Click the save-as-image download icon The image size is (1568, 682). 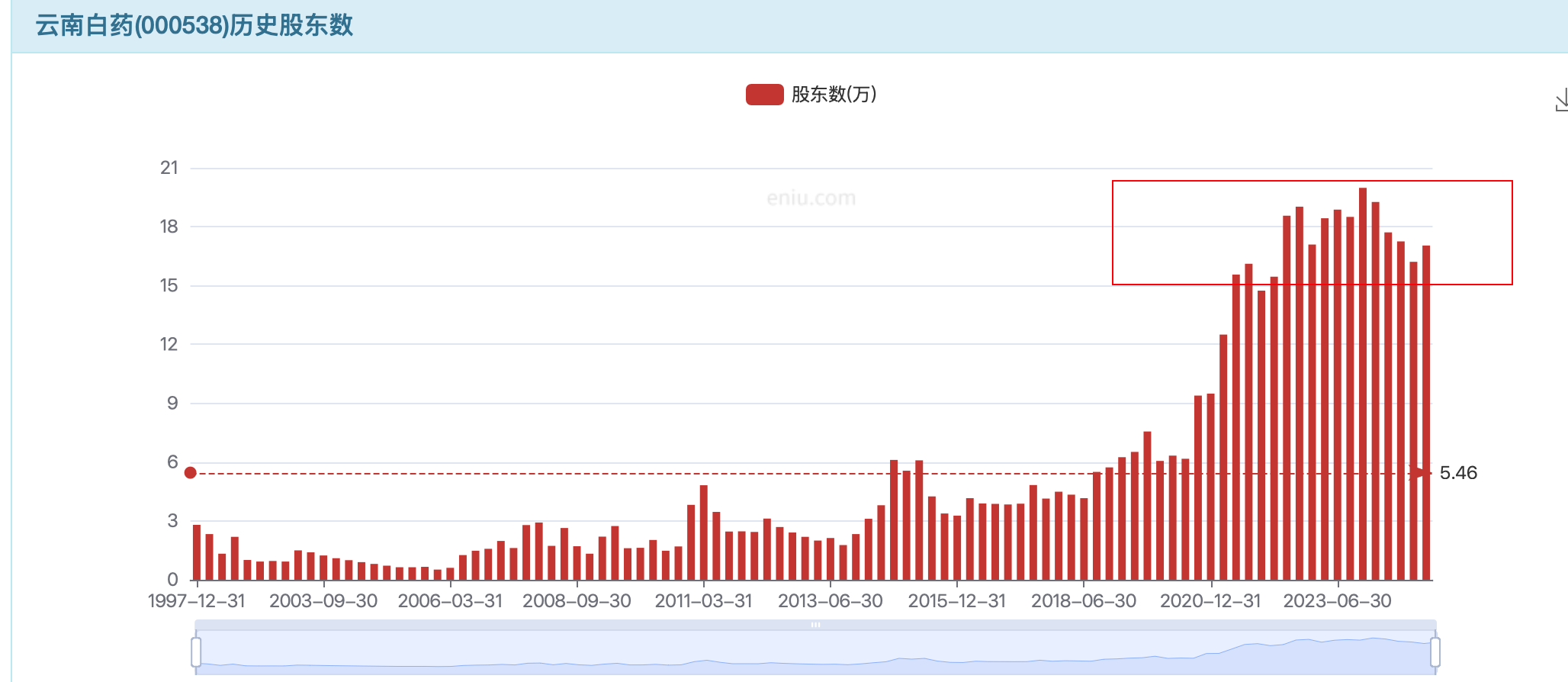click(1560, 100)
